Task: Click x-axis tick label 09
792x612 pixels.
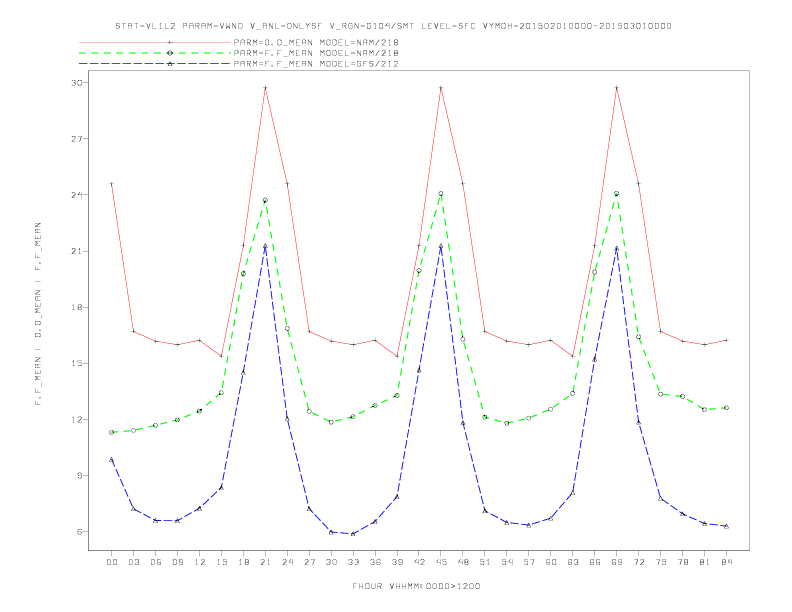Action: [177, 562]
